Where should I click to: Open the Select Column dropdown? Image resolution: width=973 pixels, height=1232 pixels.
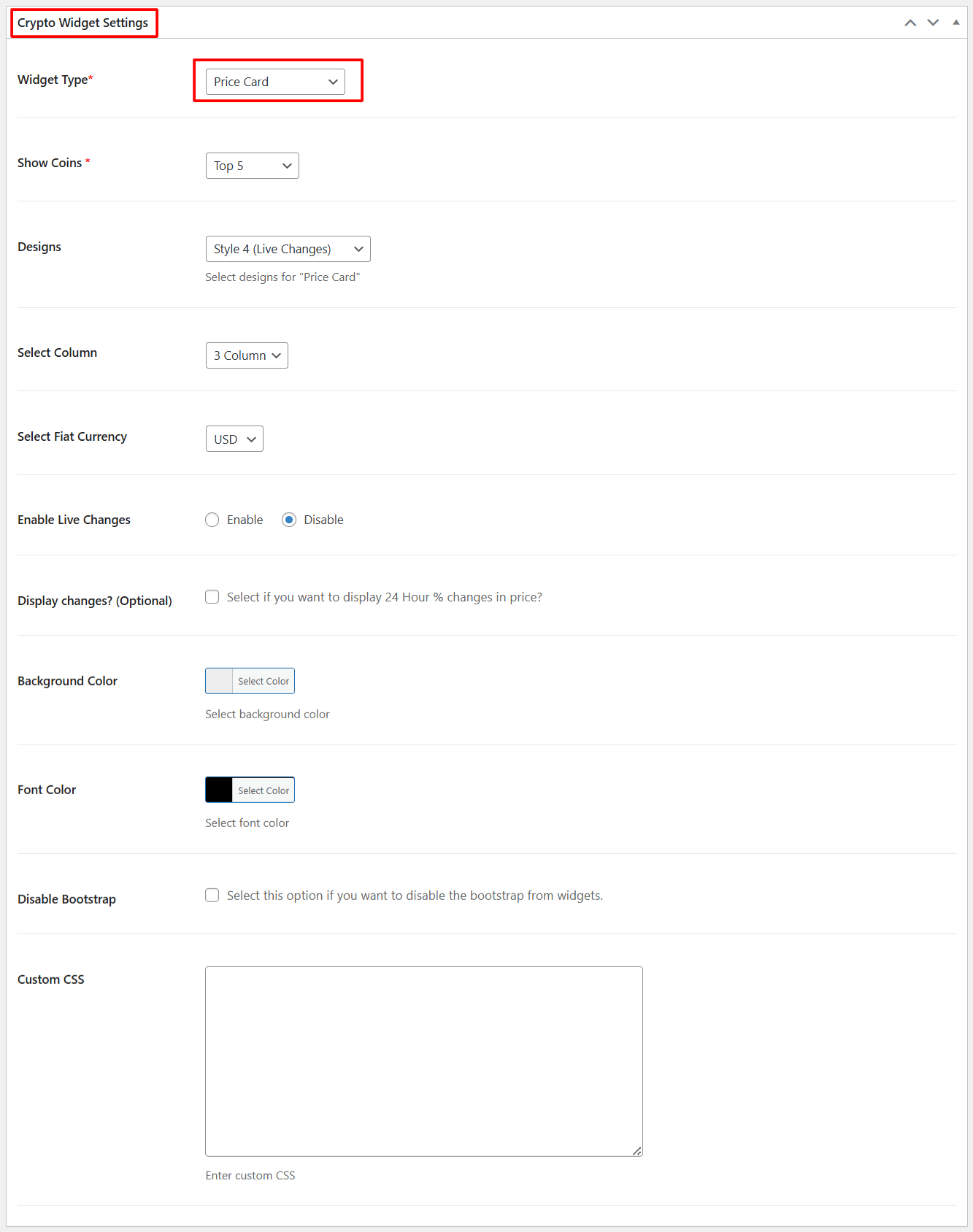point(247,355)
